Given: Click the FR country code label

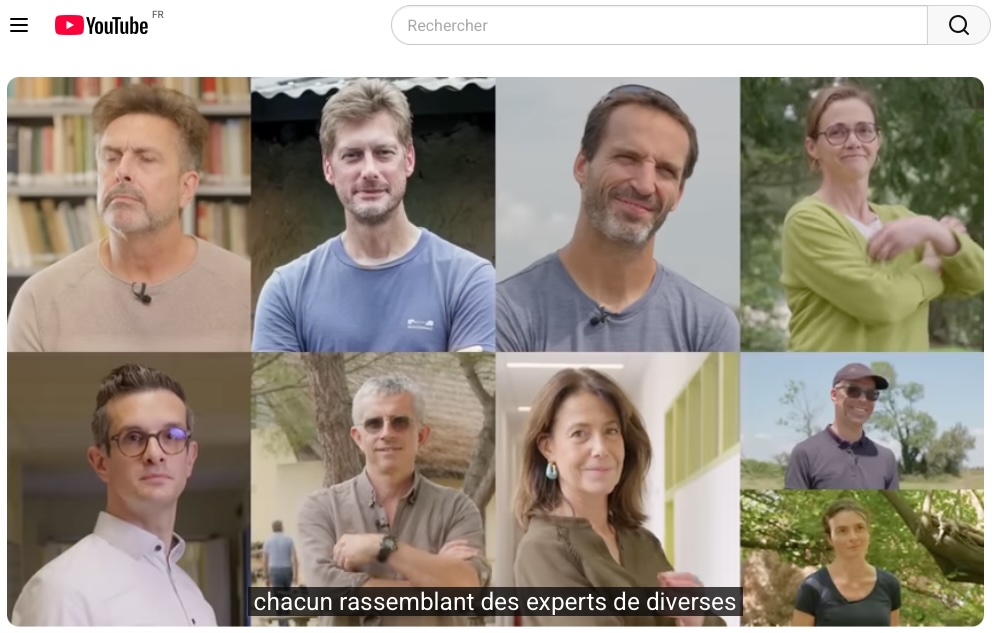Looking at the screenshot, I should (157, 15).
